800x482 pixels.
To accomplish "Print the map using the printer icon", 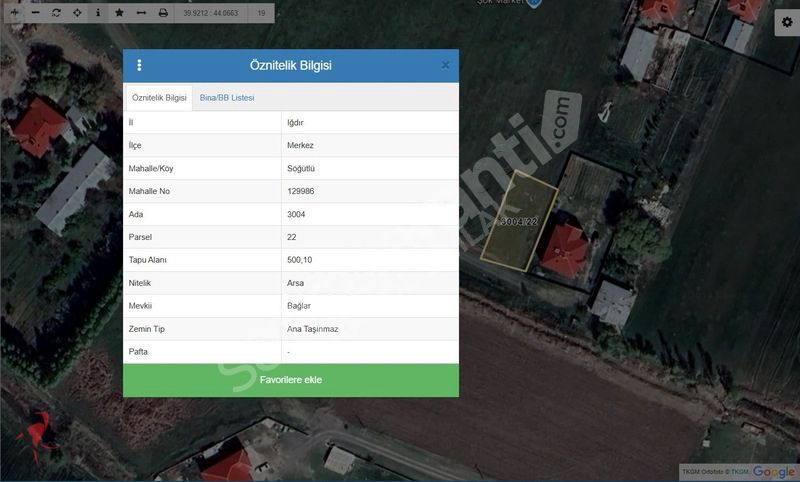I will (x=163, y=13).
